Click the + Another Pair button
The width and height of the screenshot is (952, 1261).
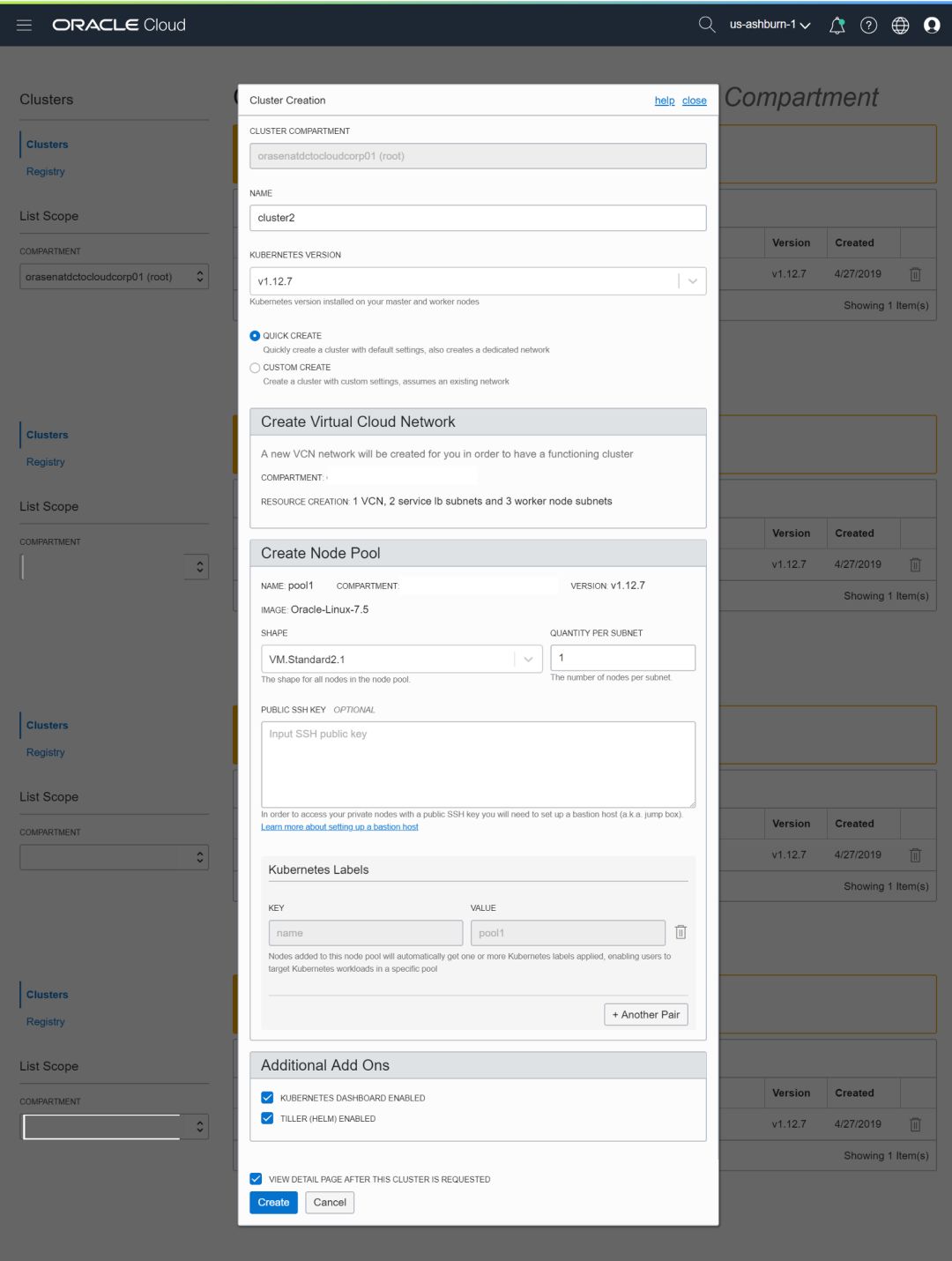click(x=646, y=1015)
